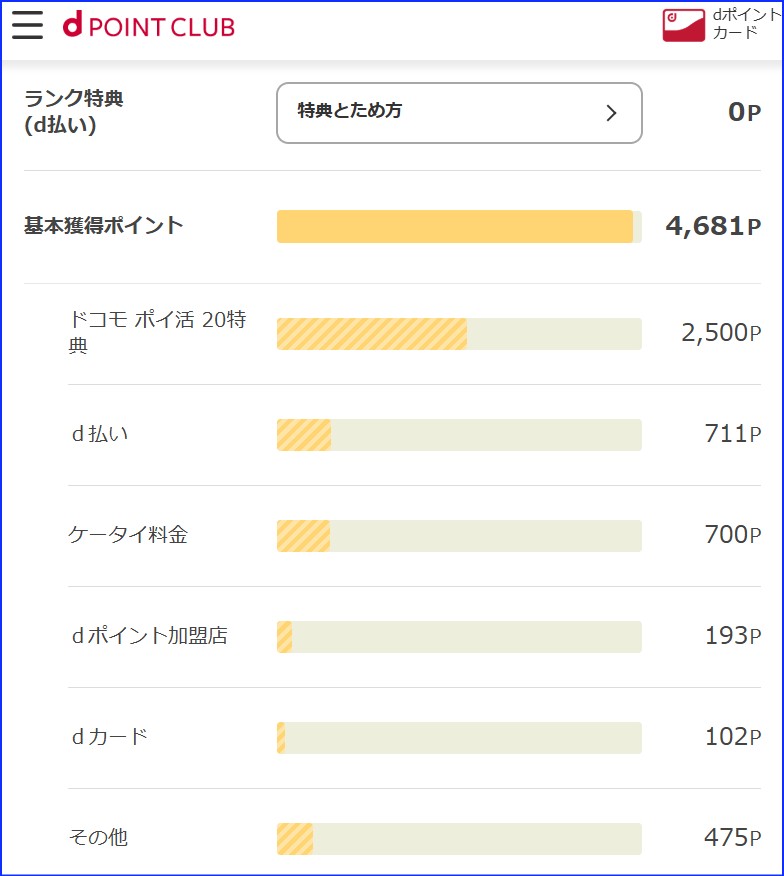Screen dimensions: 784x876
Task: Click the d POINT CLUB logo
Action: (x=148, y=26)
